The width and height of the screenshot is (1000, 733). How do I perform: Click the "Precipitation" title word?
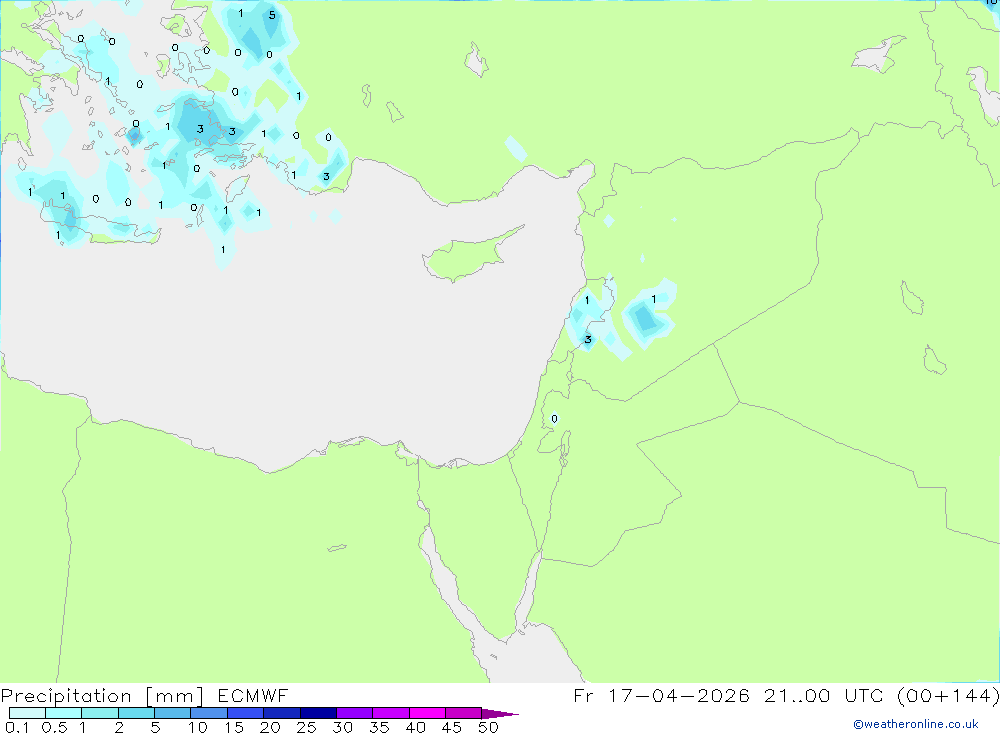(x=66, y=696)
